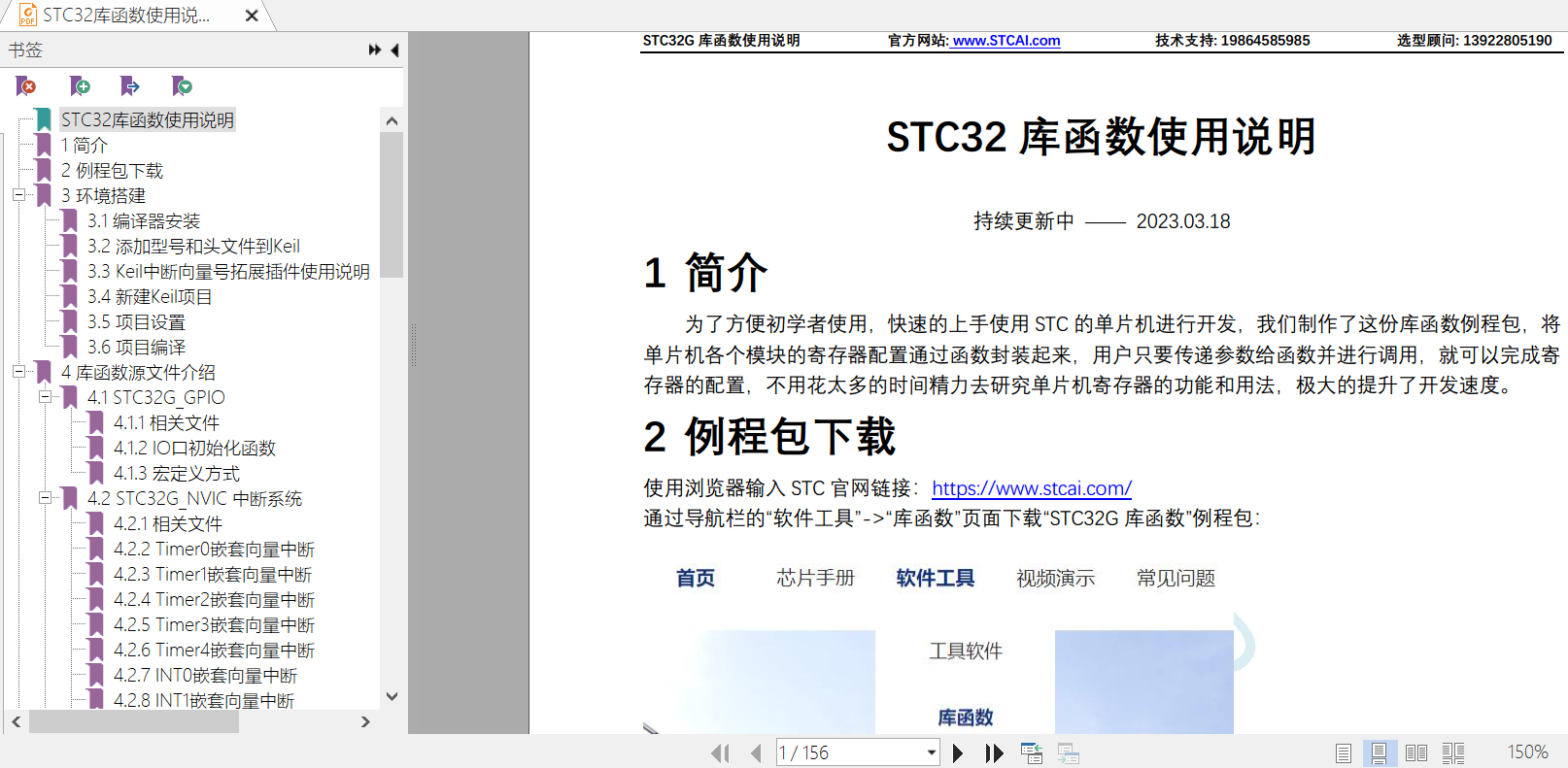Go to bookmark 4.2.6 Timer4嵌套向量中断

point(214,650)
